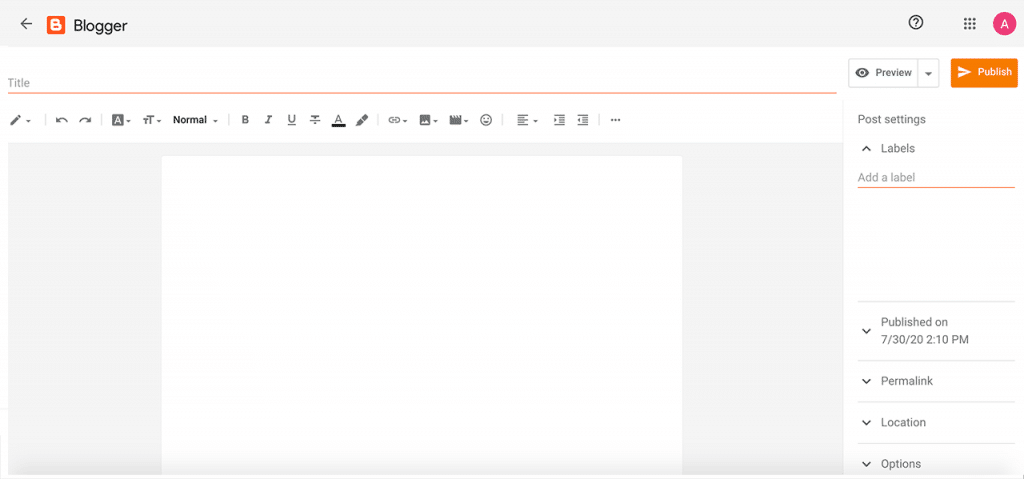Undo the last edit
Viewport: 1024px width, 479px height.
61,120
